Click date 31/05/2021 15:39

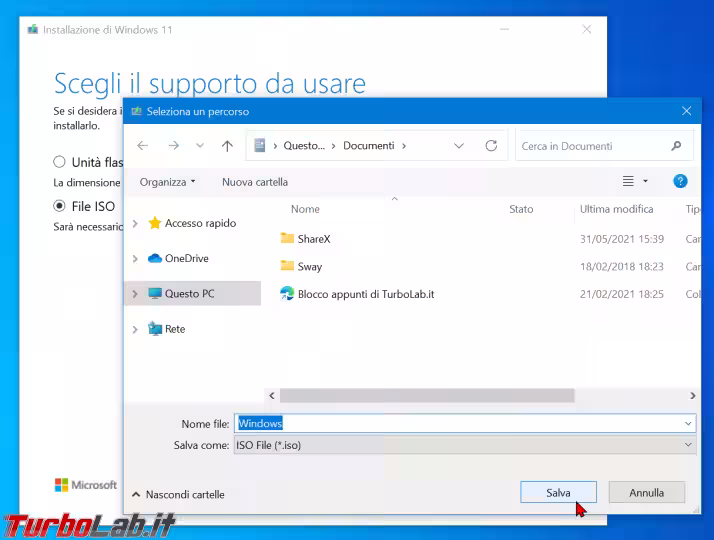622,239
